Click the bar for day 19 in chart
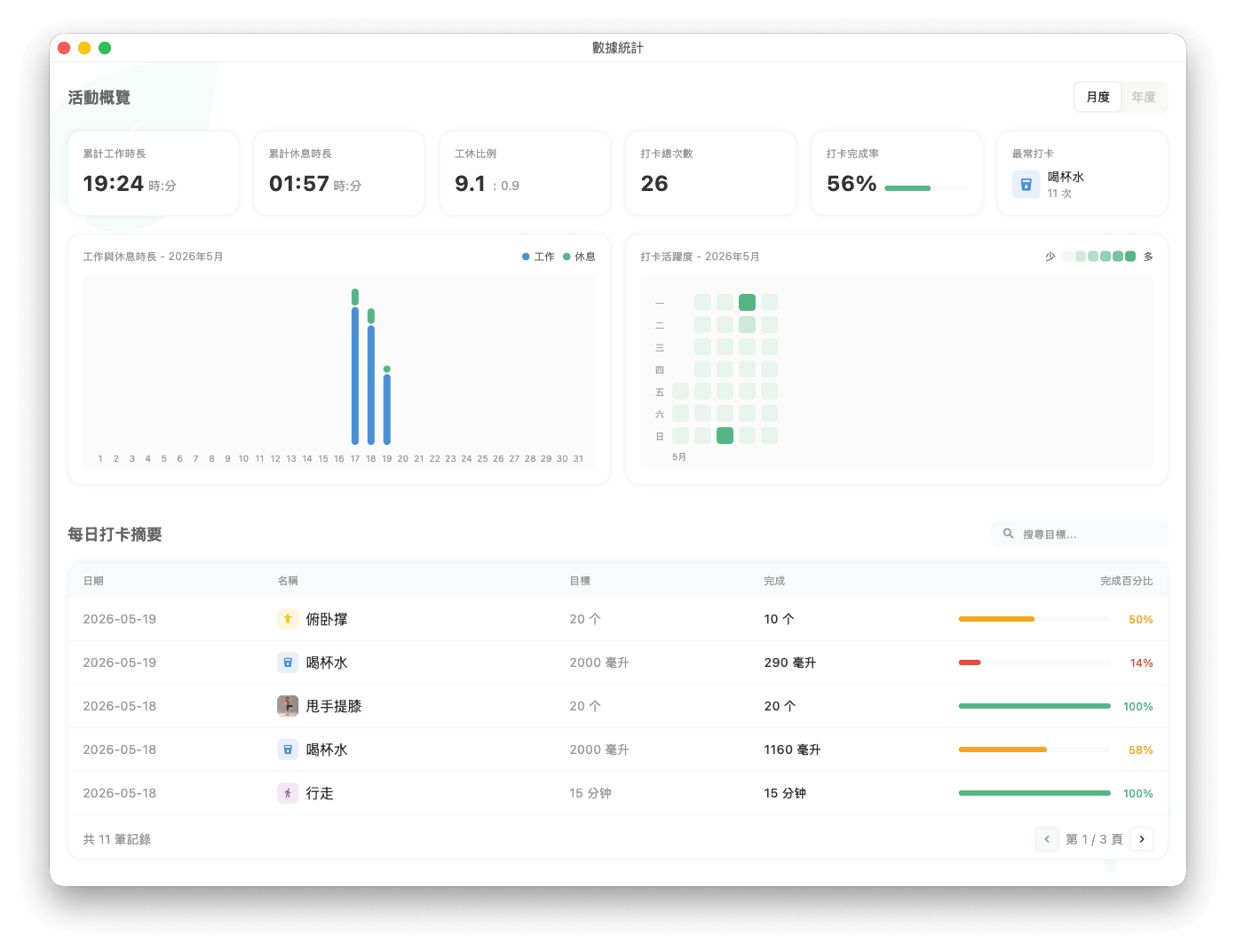 coord(387,405)
